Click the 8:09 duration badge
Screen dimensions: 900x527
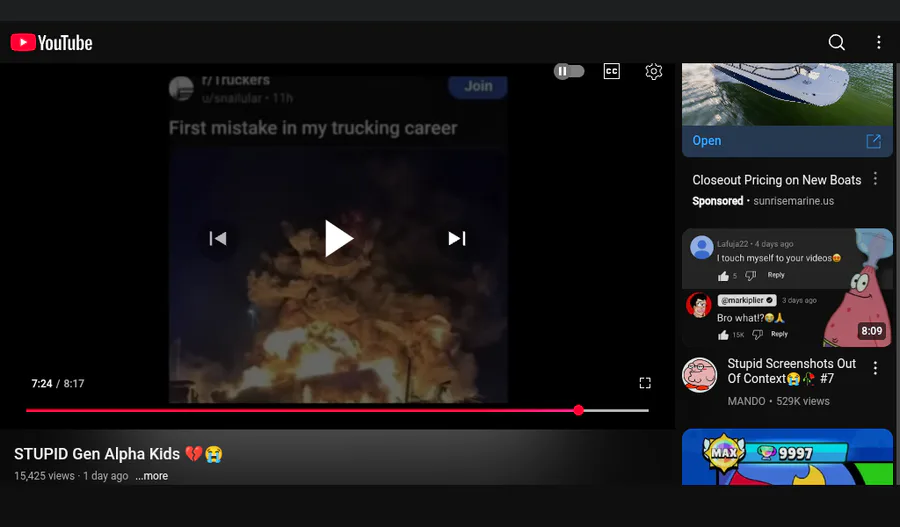coord(871,331)
